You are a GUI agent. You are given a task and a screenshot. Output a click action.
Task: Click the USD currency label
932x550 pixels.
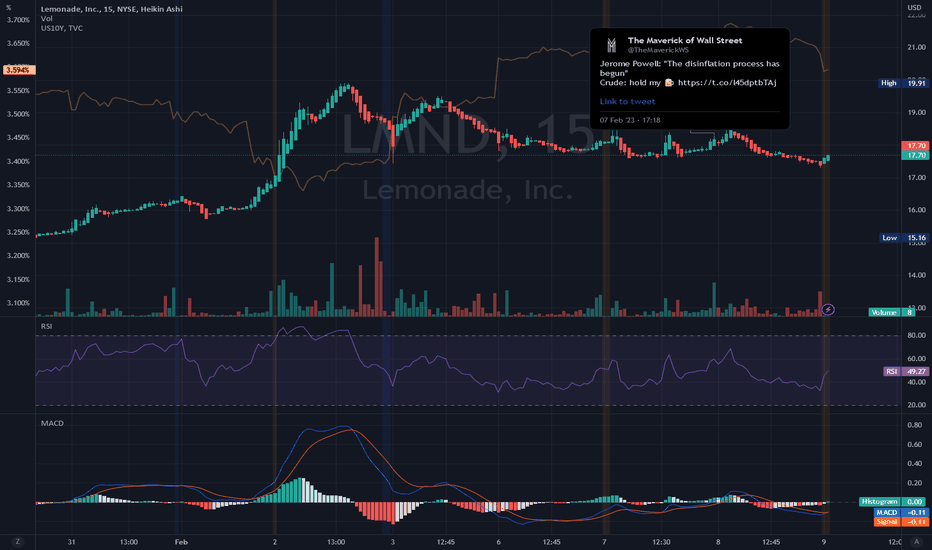click(x=914, y=8)
